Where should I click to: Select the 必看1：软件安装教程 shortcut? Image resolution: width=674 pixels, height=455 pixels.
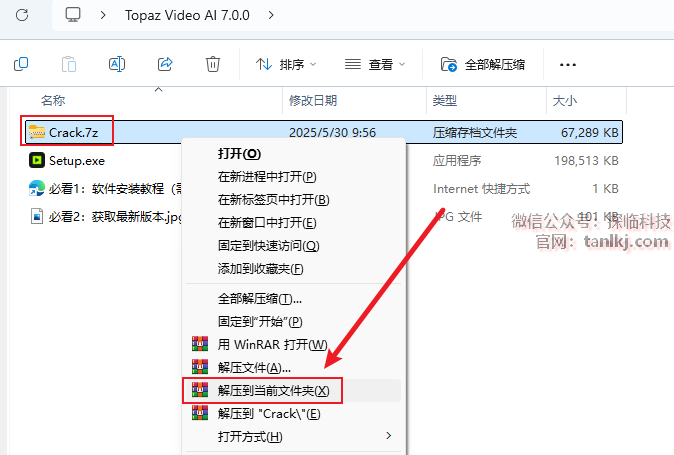(115, 189)
